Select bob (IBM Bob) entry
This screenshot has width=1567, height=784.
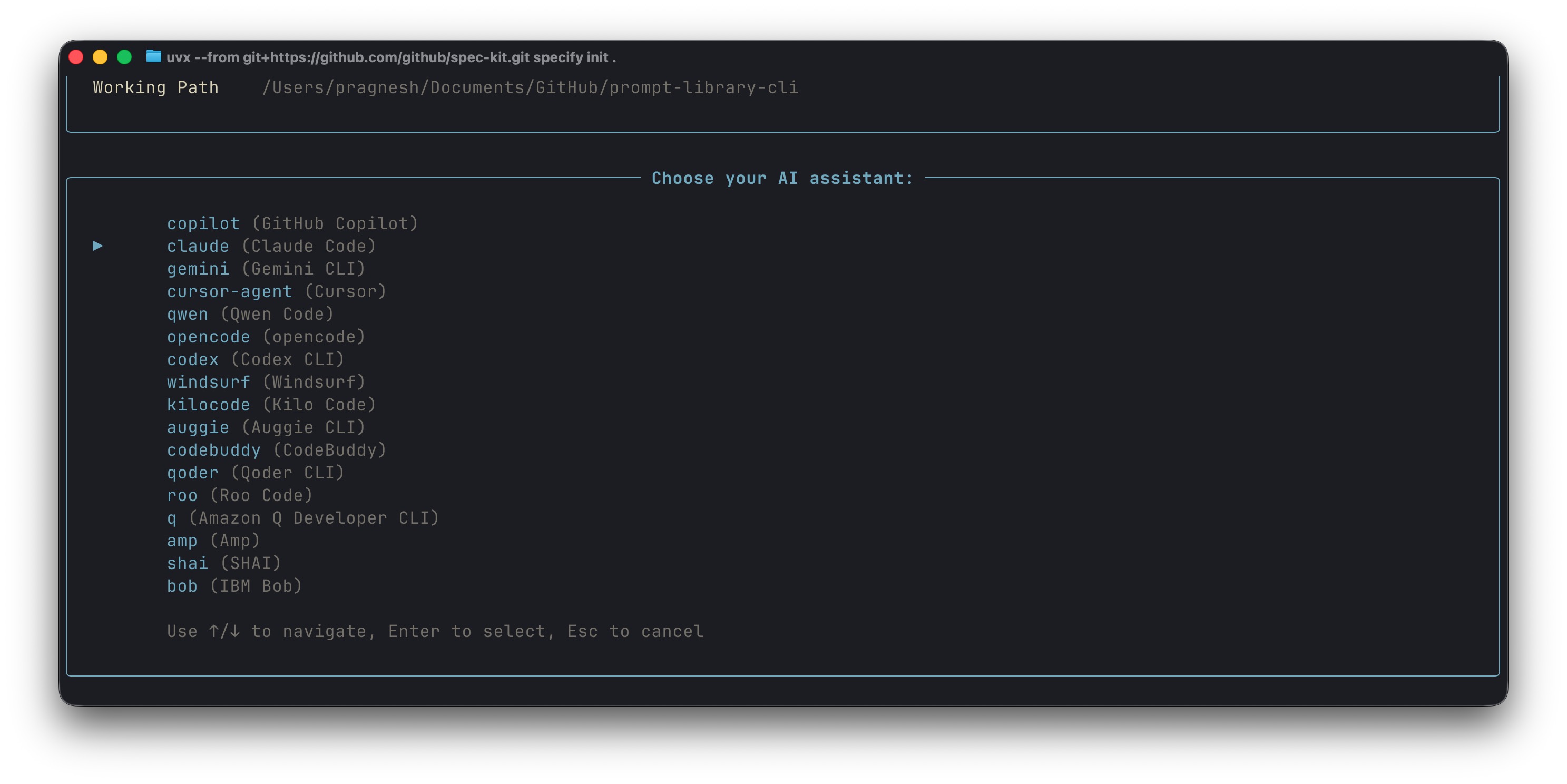point(234,586)
